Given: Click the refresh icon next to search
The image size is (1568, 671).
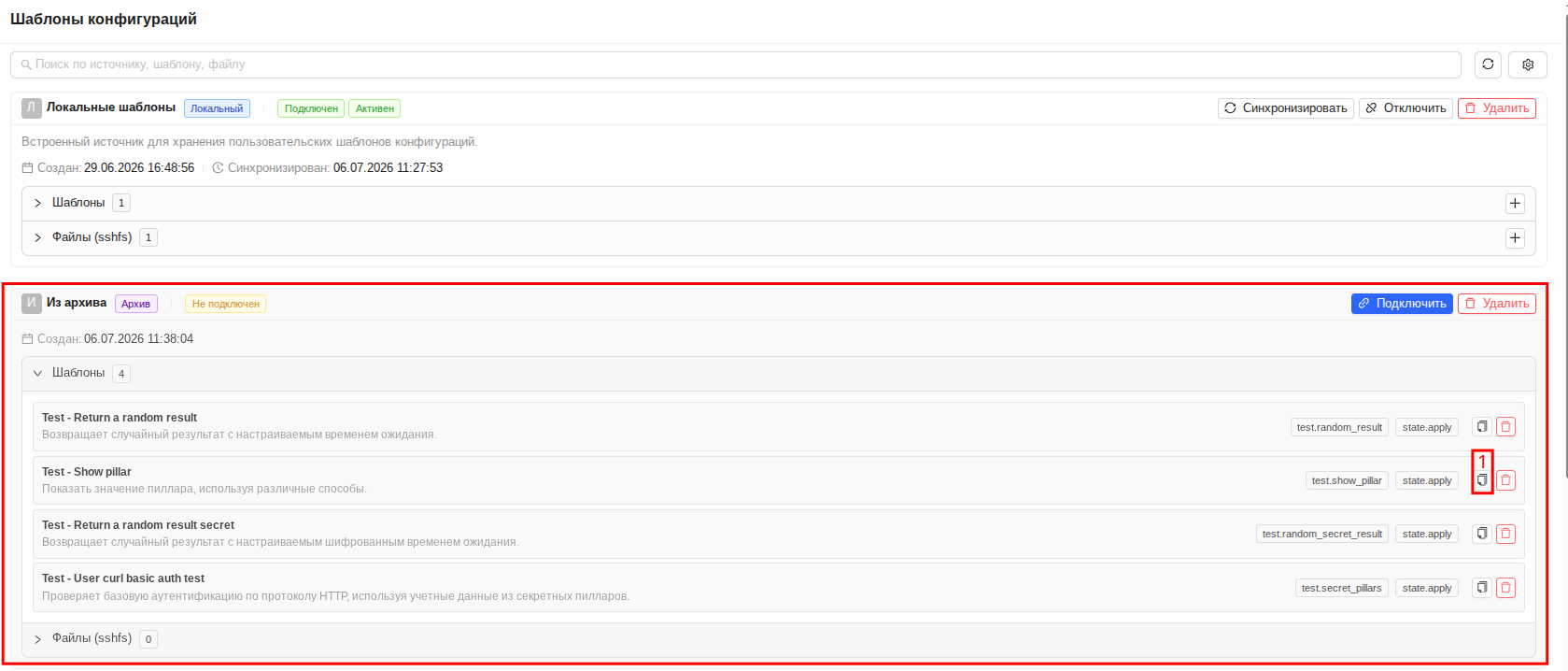Looking at the screenshot, I should coord(1488,64).
